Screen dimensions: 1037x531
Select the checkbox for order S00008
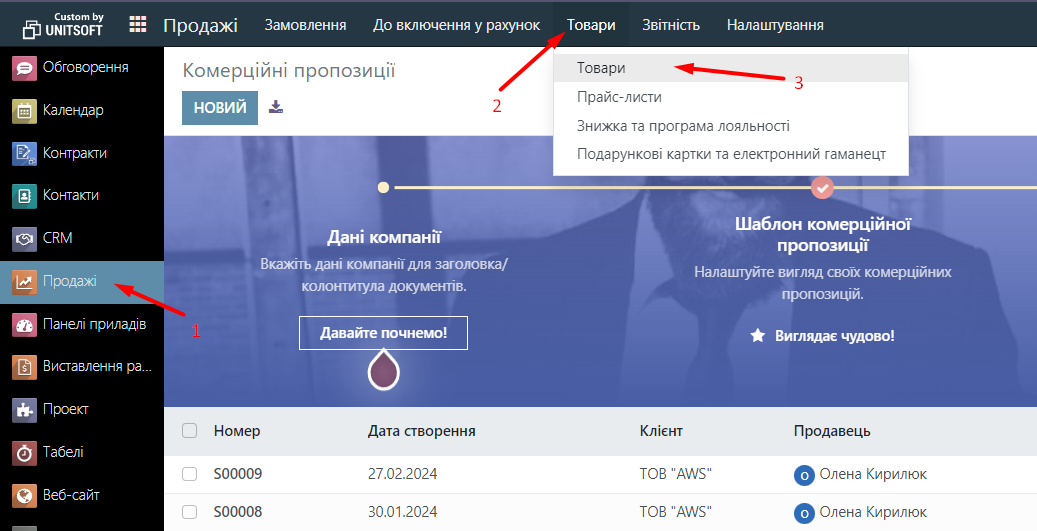tap(190, 512)
